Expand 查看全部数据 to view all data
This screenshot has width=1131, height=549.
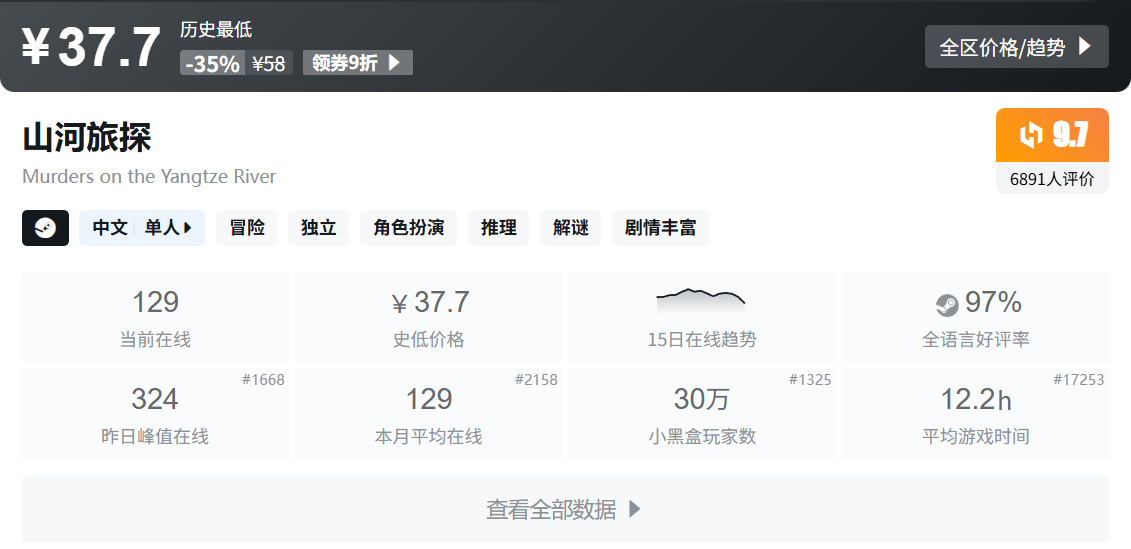coord(566,509)
